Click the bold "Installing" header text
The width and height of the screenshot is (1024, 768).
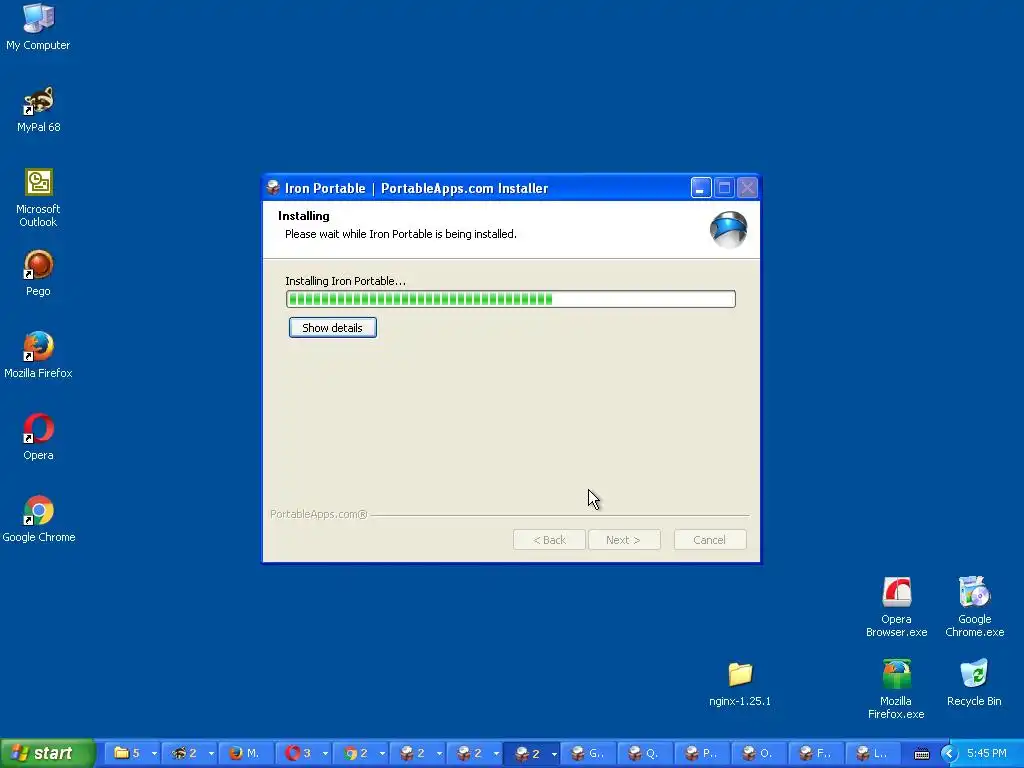pyautogui.click(x=304, y=216)
